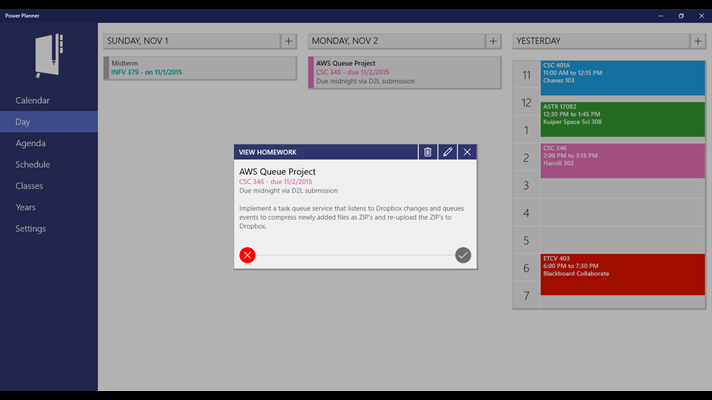Open the Years page
Screen dimensions: 712x400
coord(49,207)
